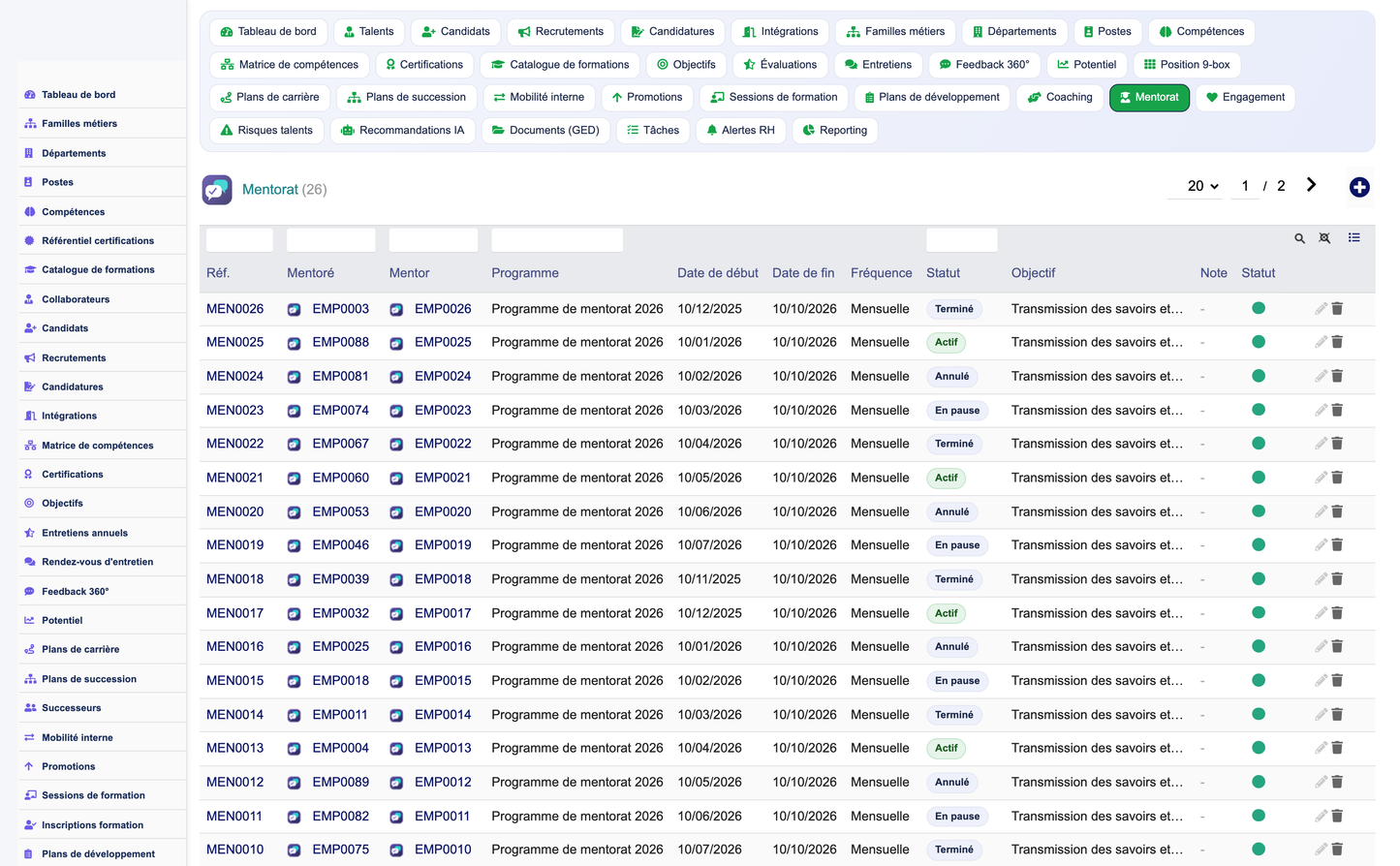Click the search magnifier icon in table header
The height and width of the screenshot is (866, 1400).
tap(1299, 238)
